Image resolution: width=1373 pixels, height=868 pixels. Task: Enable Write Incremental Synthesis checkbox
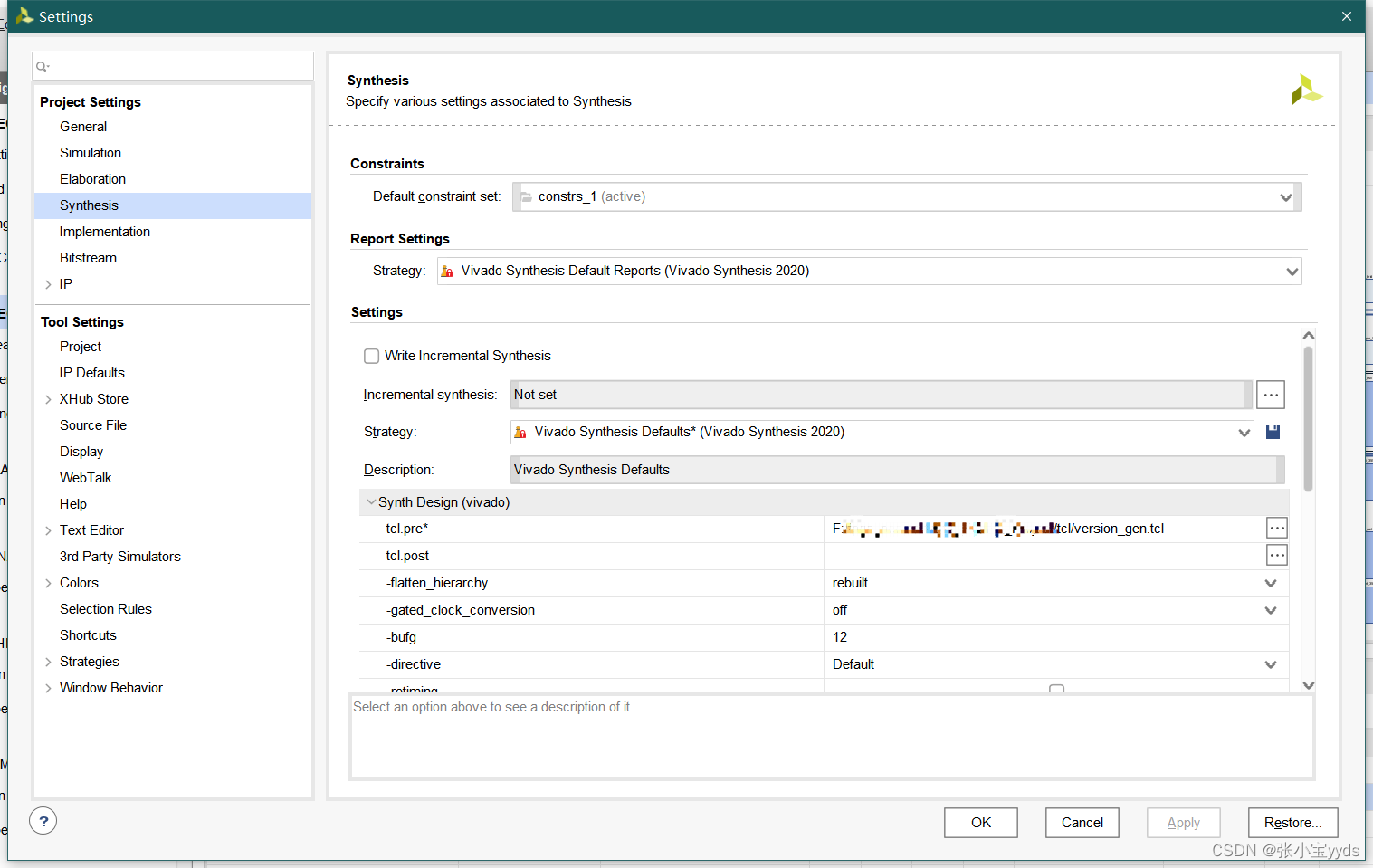click(371, 356)
